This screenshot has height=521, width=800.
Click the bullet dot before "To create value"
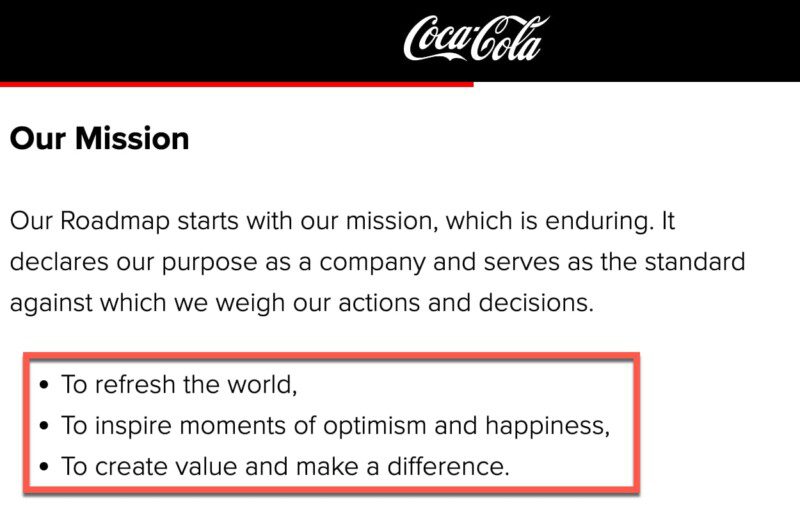(x=44, y=467)
